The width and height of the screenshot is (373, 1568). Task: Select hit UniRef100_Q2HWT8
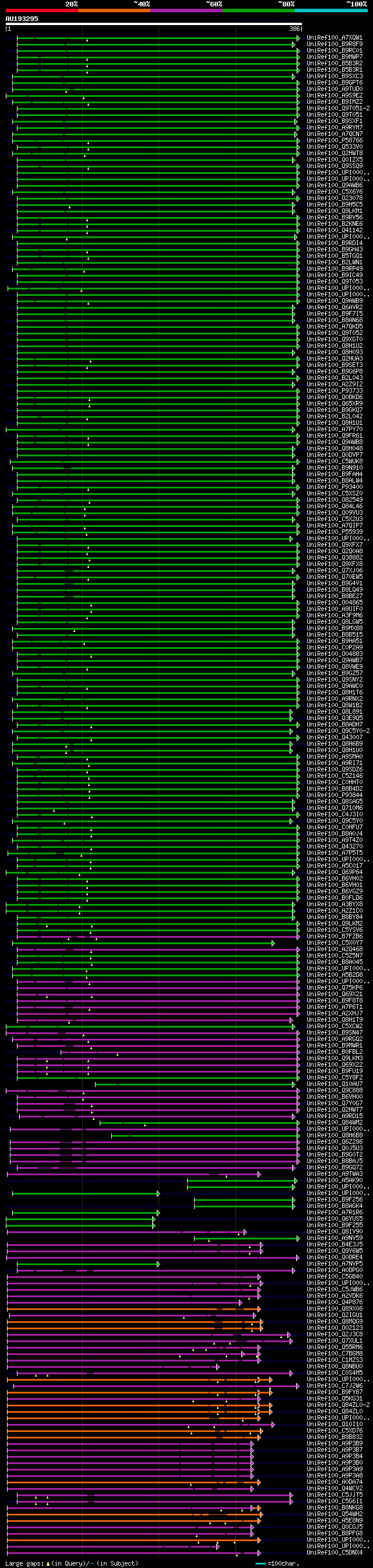pos(335,153)
